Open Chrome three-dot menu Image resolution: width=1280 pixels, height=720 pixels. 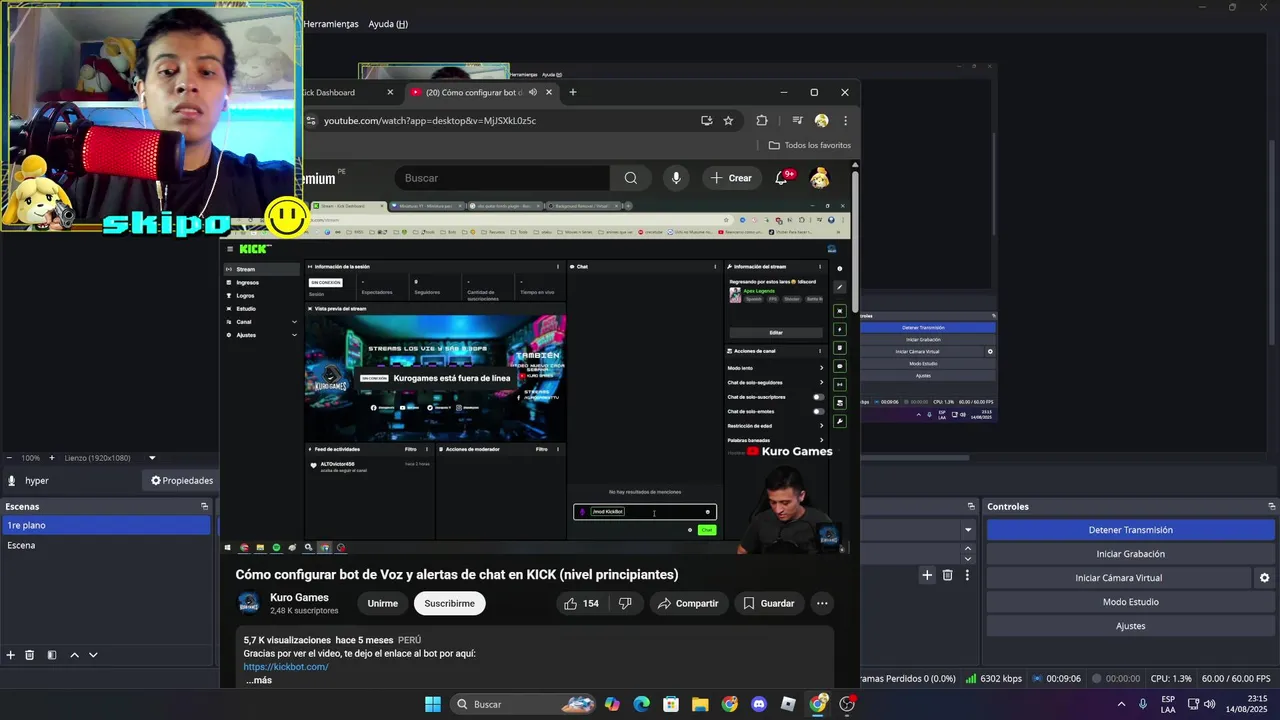[x=846, y=121]
